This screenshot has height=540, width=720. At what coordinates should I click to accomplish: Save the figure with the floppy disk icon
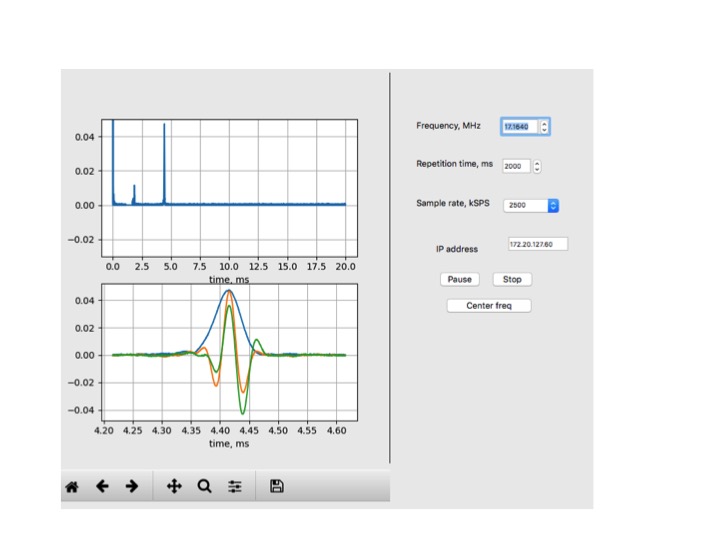277,487
